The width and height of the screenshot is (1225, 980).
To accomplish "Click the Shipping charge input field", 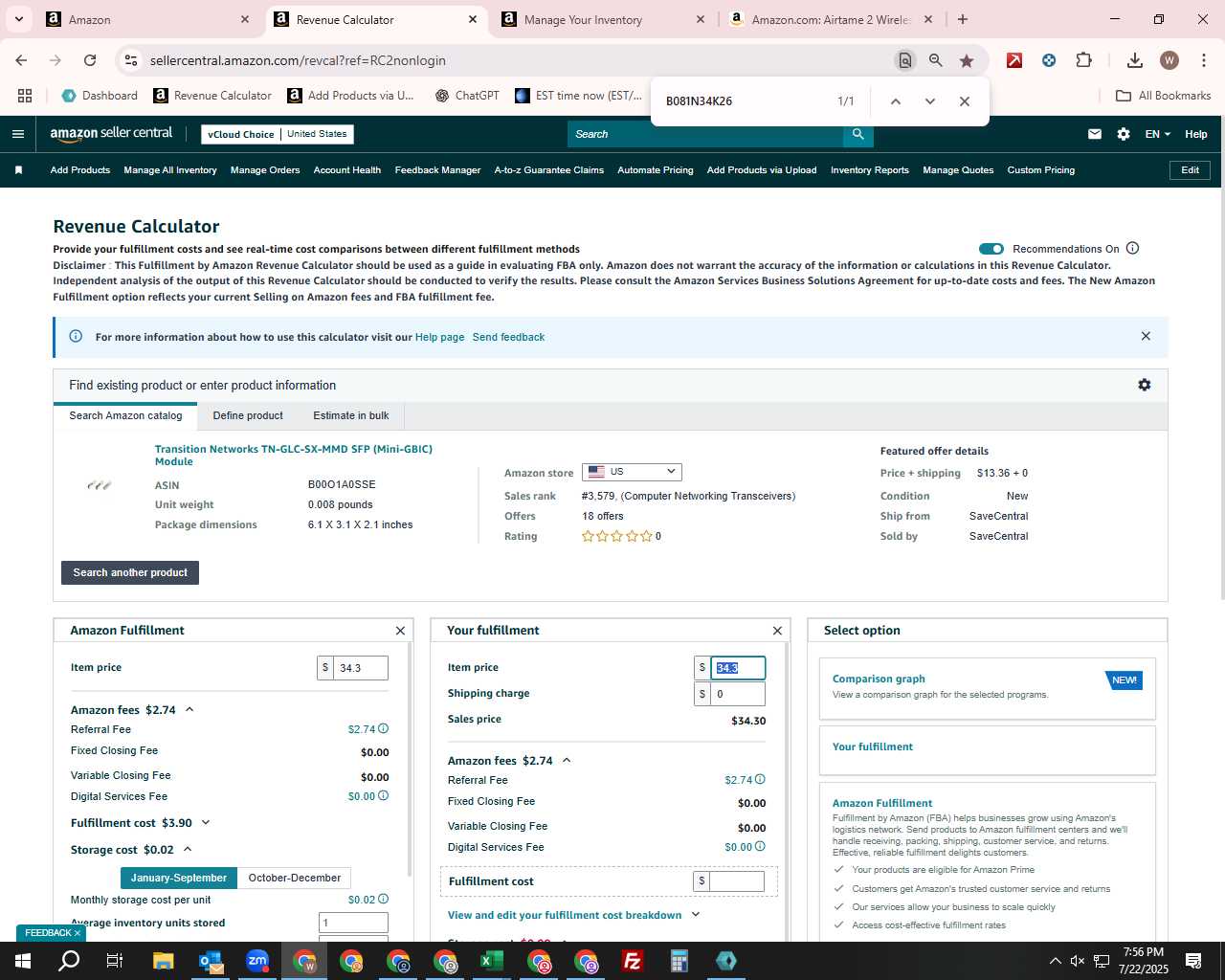I will (738, 694).
